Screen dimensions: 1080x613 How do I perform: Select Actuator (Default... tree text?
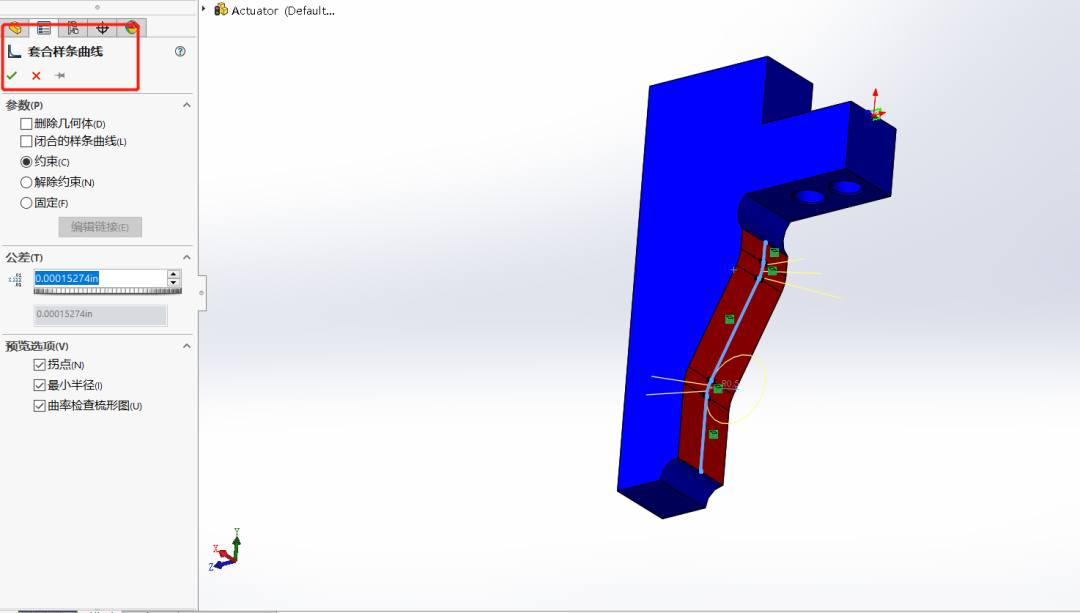click(283, 11)
